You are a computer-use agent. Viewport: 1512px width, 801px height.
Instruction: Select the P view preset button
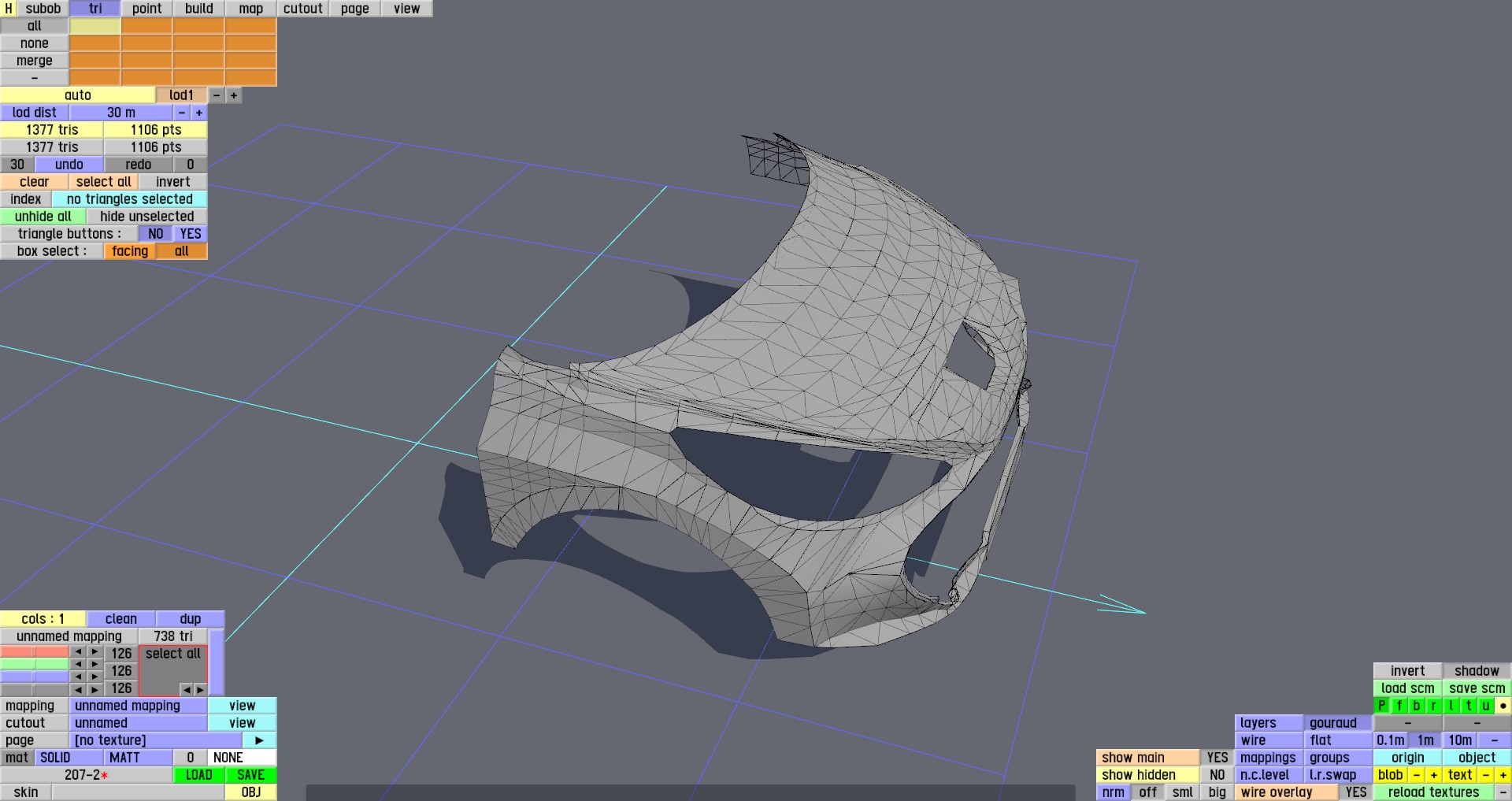pos(1382,706)
